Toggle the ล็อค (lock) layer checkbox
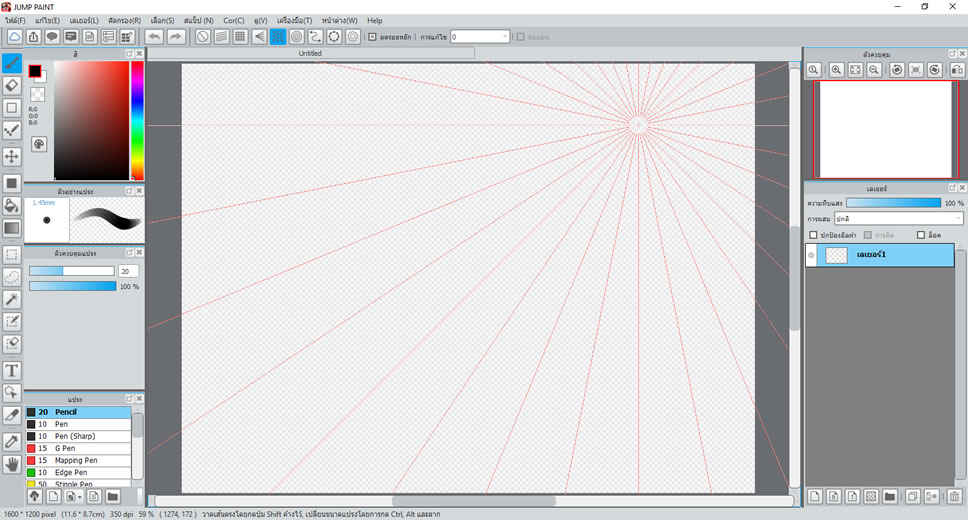Image resolution: width=968 pixels, height=520 pixels. tap(921, 235)
